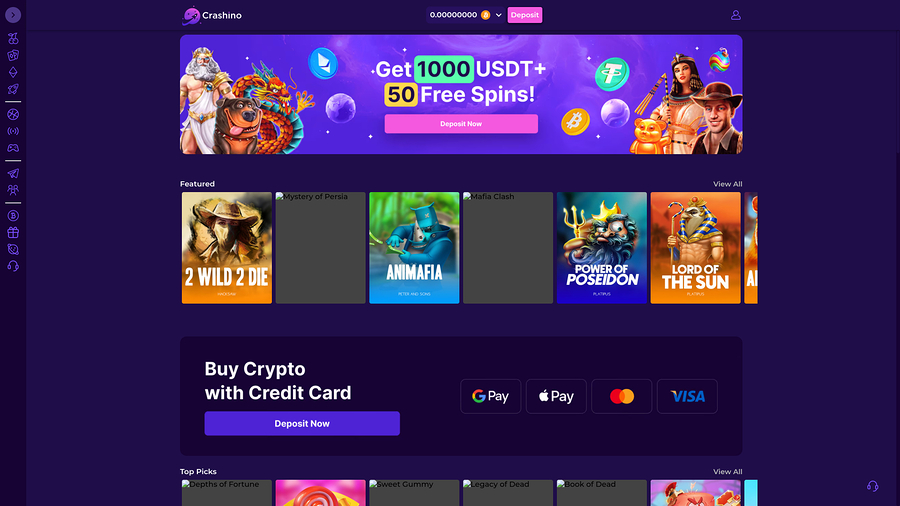The width and height of the screenshot is (900, 506).
Task: Open View All for Top Picks
Action: tap(727, 472)
